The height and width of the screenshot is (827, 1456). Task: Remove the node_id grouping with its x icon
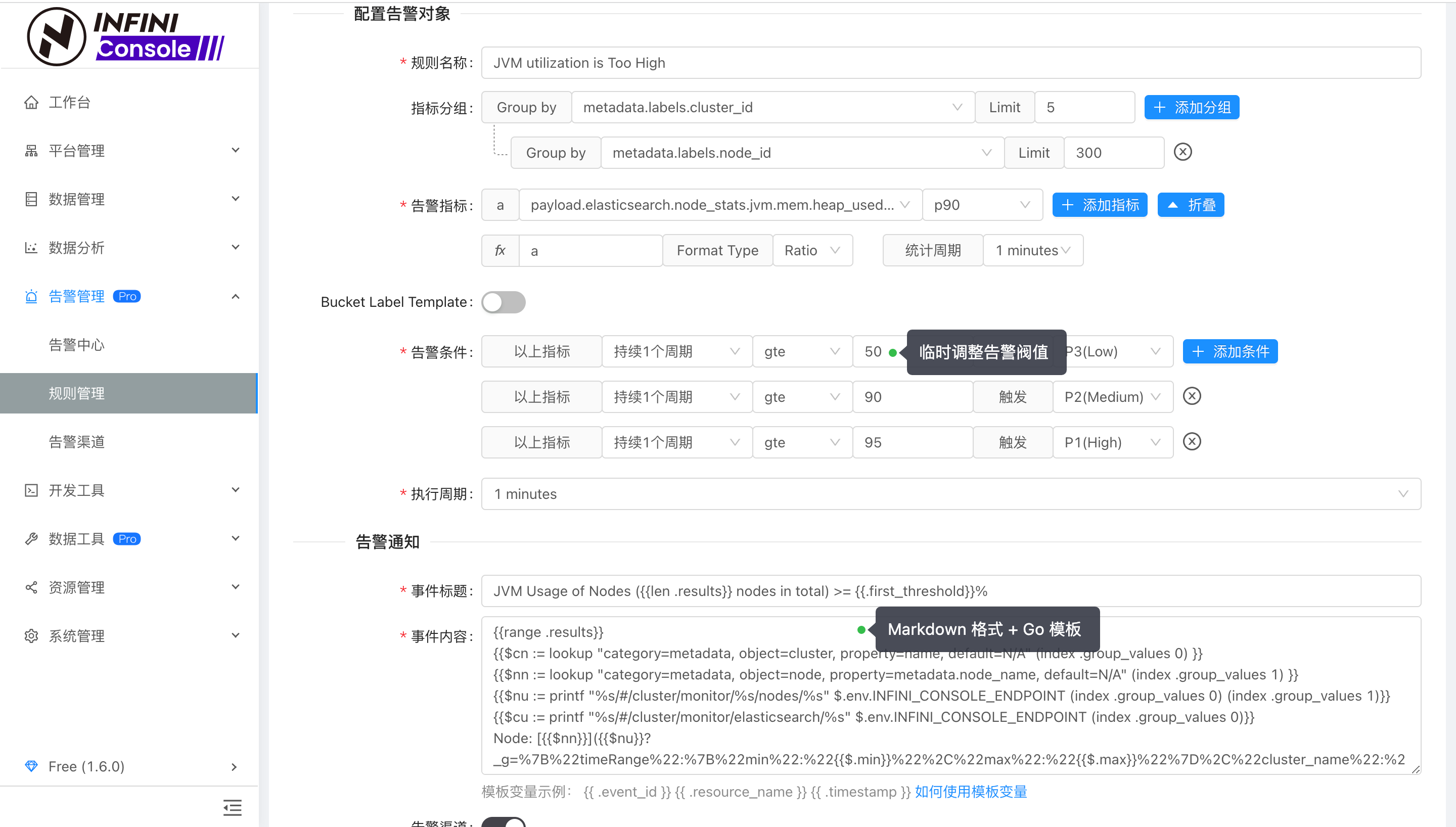tap(1182, 152)
